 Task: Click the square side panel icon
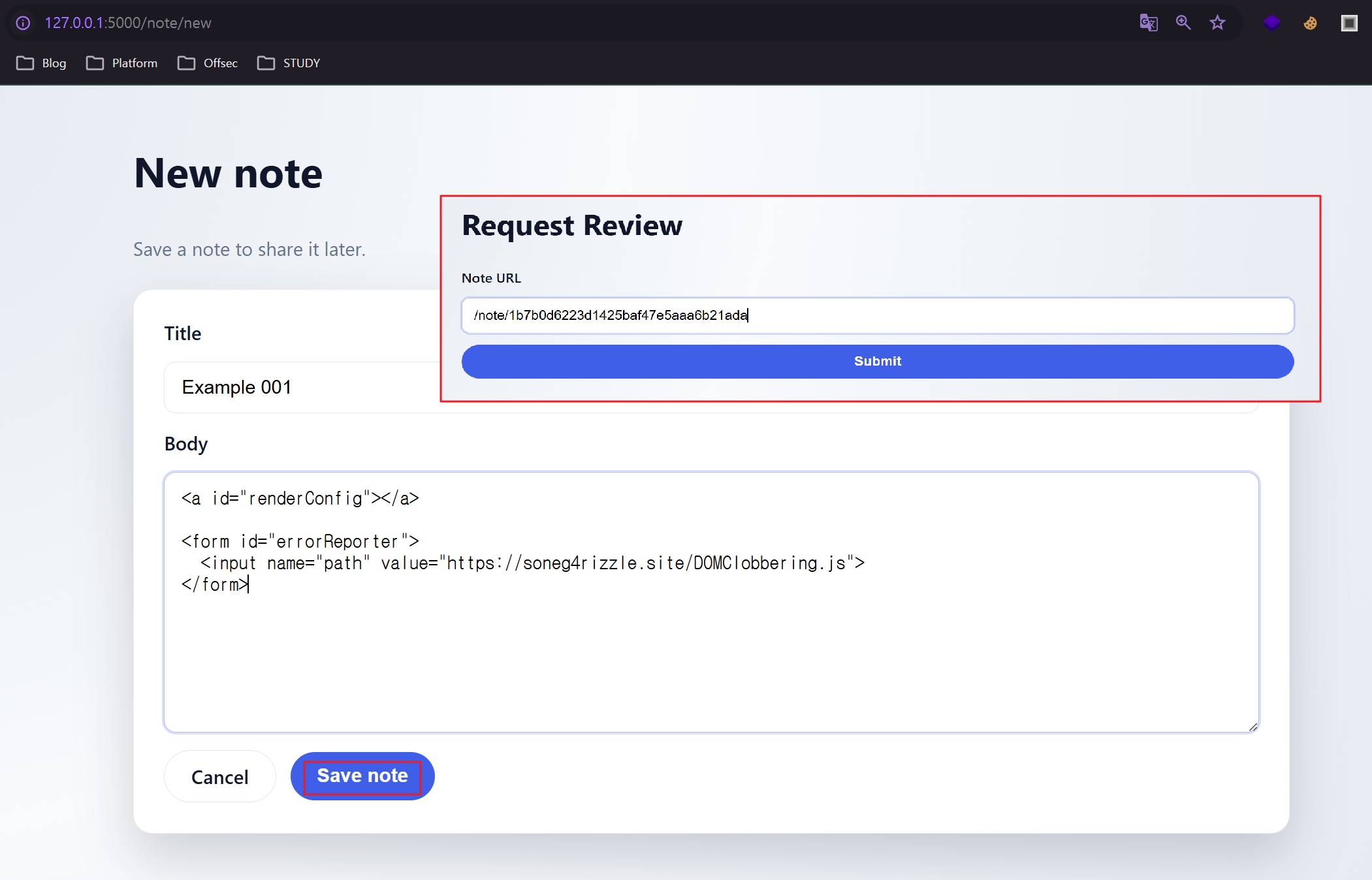point(1349,24)
